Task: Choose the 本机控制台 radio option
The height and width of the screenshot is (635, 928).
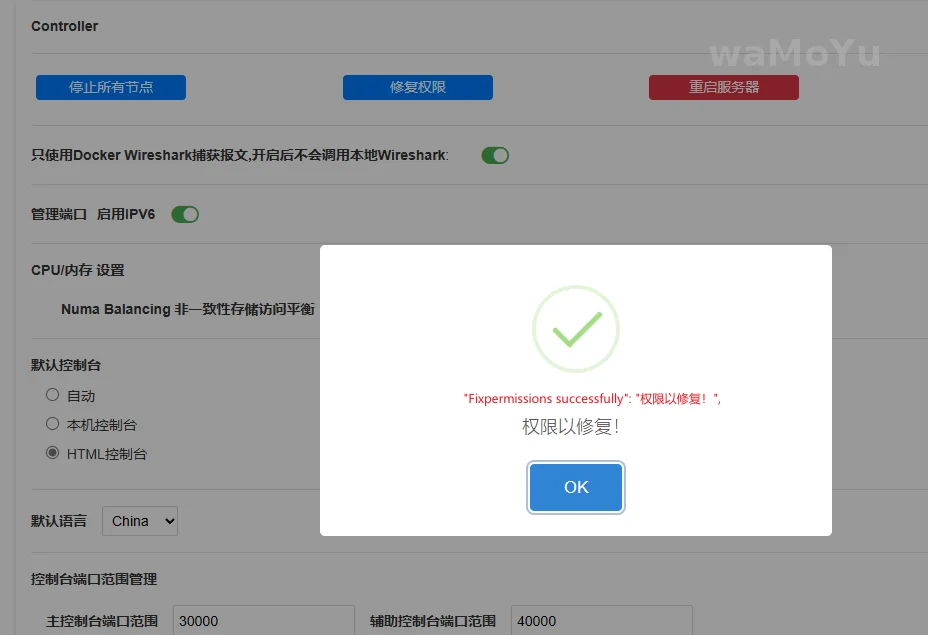Action: tap(53, 424)
